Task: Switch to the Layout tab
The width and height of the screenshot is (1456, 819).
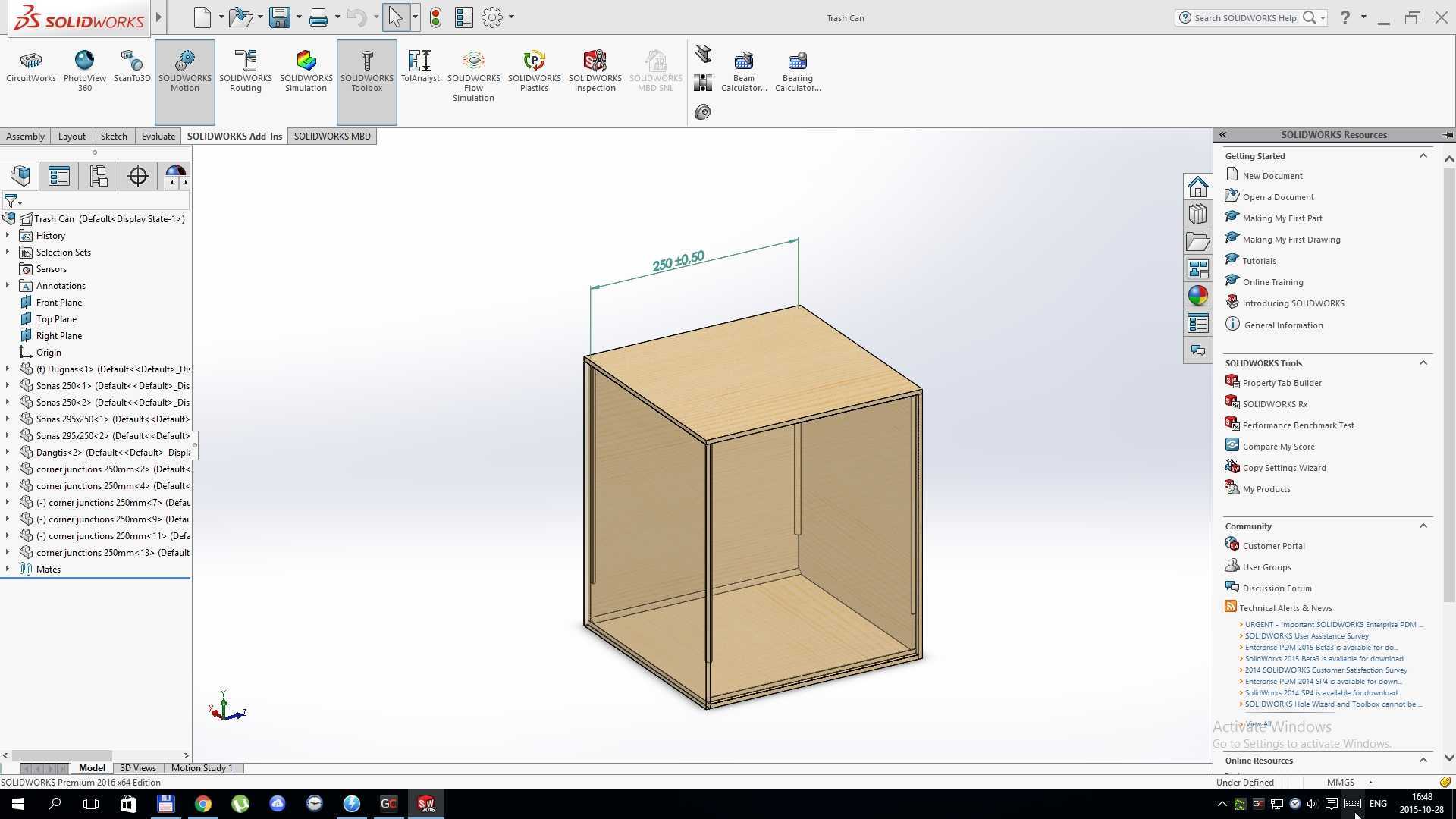Action: 72,136
